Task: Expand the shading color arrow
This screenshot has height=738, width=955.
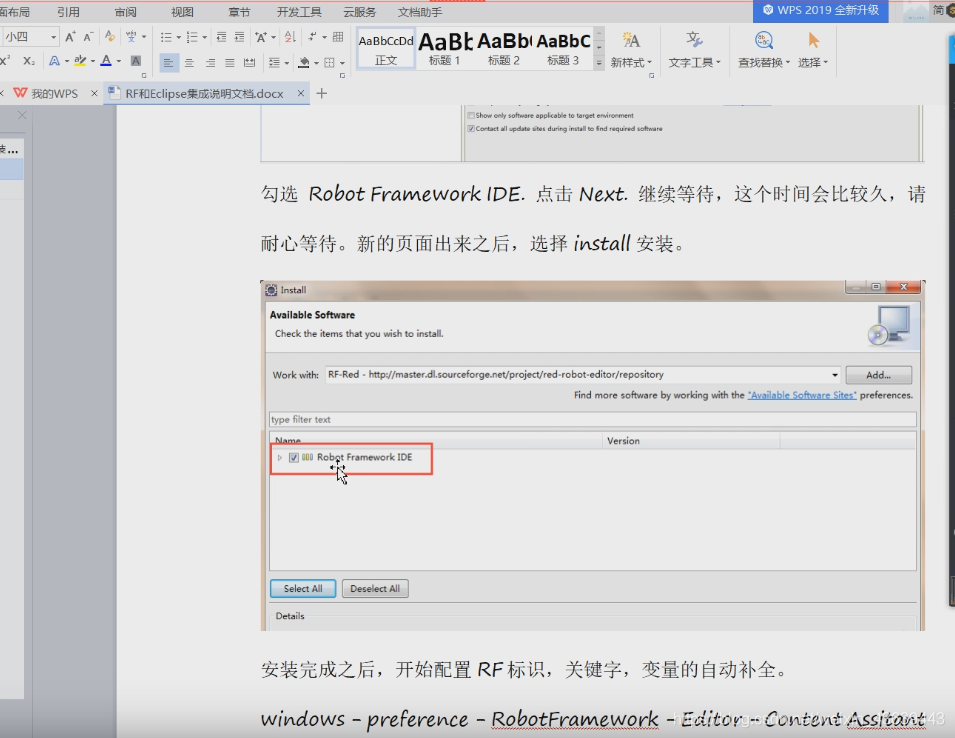Action: point(316,63)
